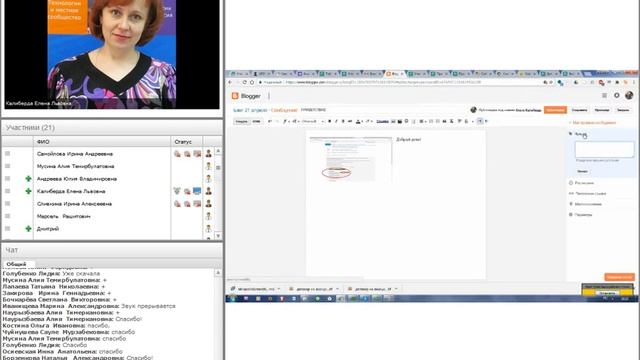Open dropdown arrow of first download item
The image size is (640, 360).
click(x=279, y=289)
